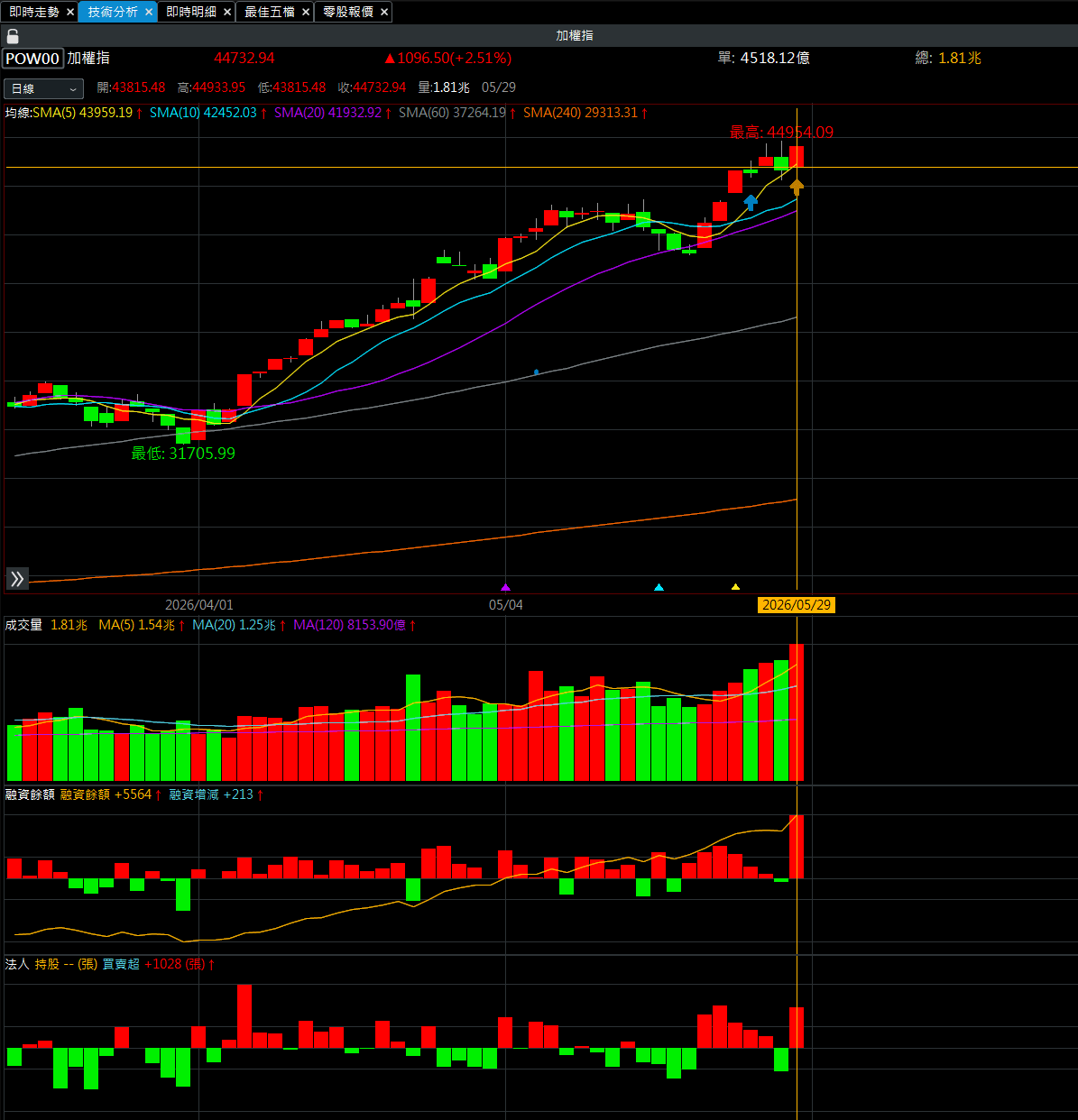Click the 高:44933.95 high price
Image resolution: width=1078 pixels, height=1120 pixels.
click(211, 87)
